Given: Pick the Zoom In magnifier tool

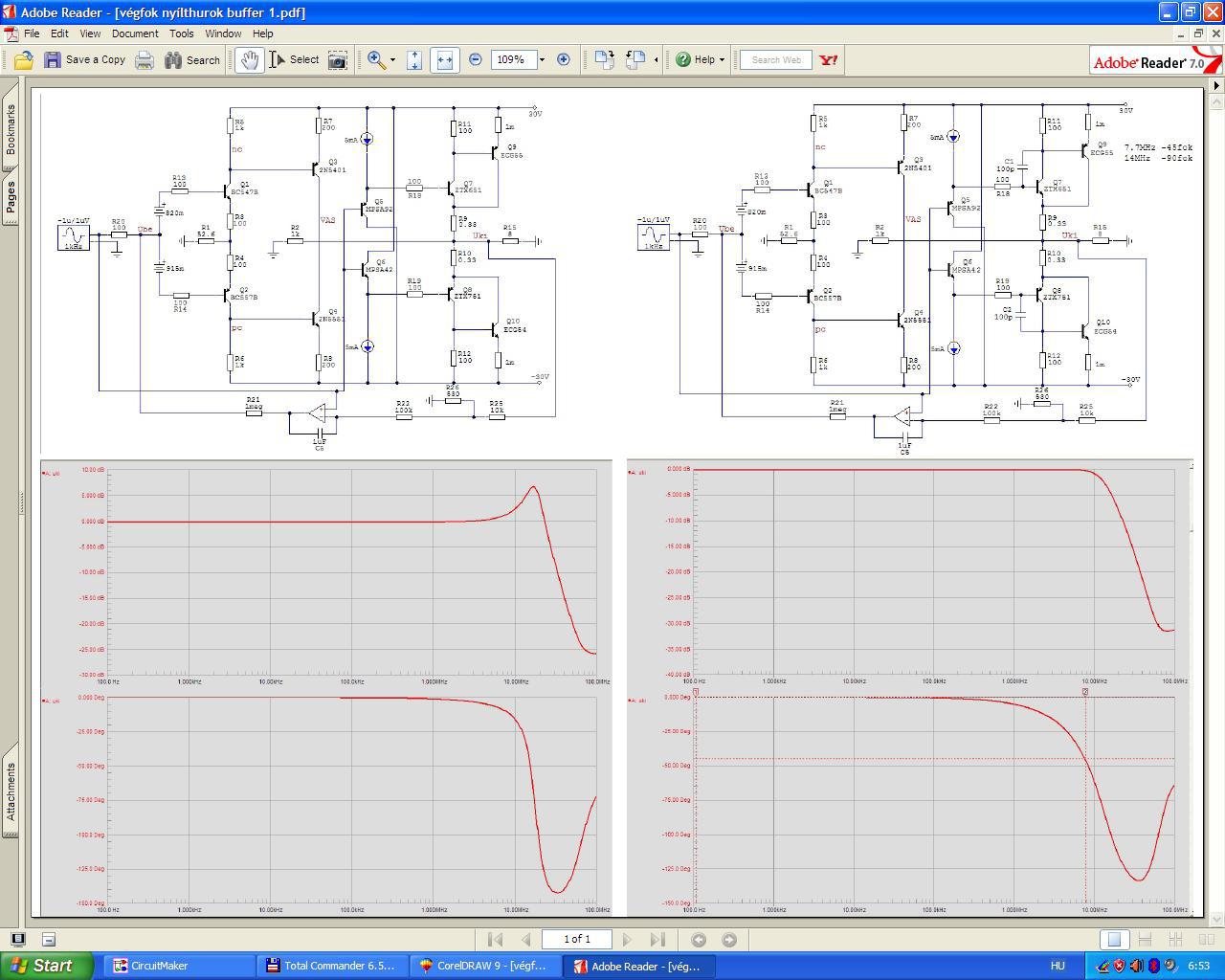Looking at the screenshot, I should click(376, 59).
